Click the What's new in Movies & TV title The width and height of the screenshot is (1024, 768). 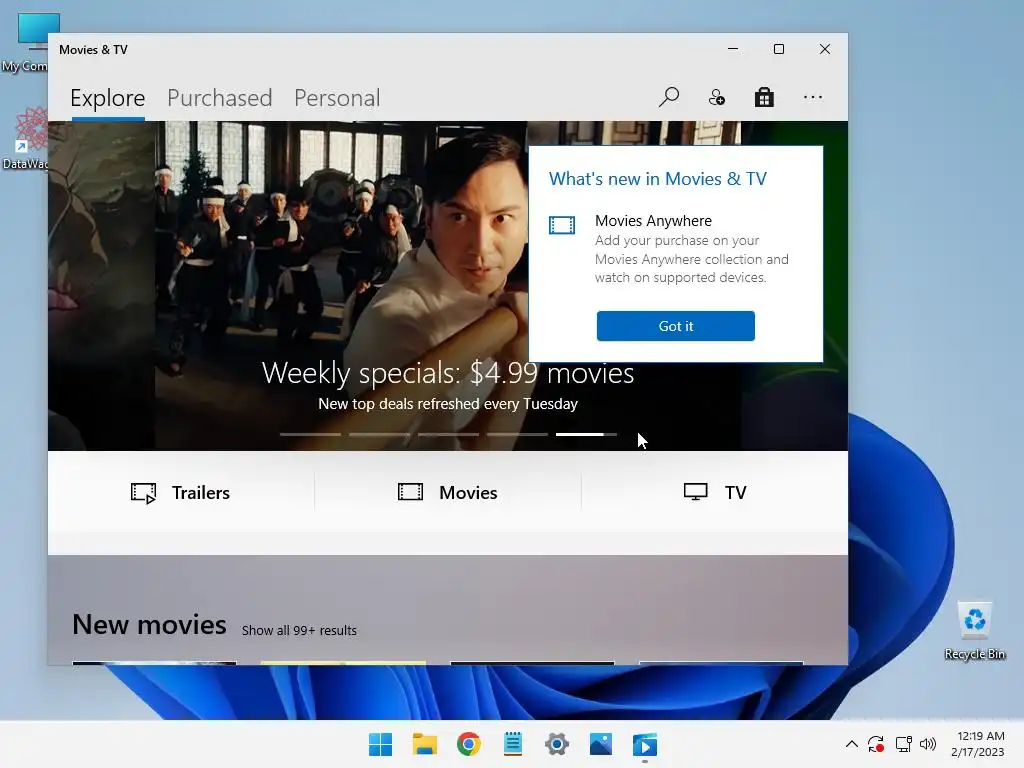point(658,179)
